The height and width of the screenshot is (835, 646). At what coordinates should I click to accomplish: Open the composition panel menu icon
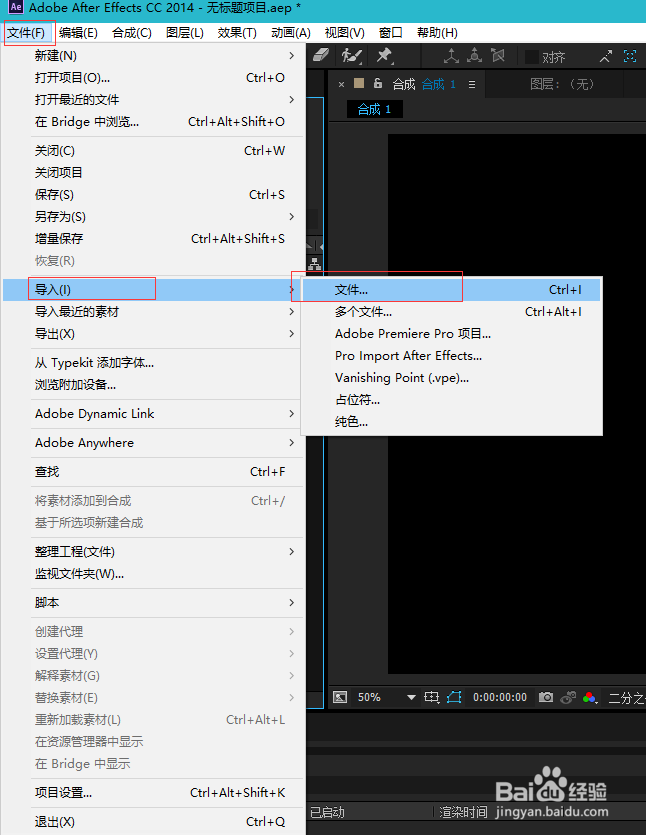(x=472, y=84)
